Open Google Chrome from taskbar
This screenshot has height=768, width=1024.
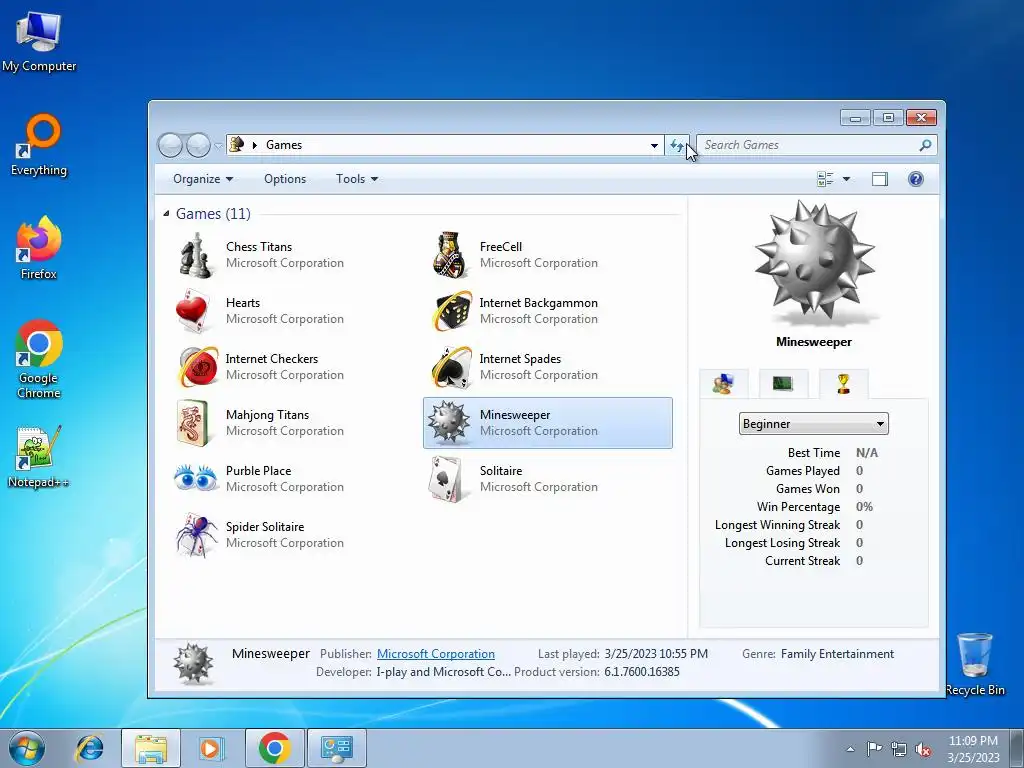coord(274,748)
